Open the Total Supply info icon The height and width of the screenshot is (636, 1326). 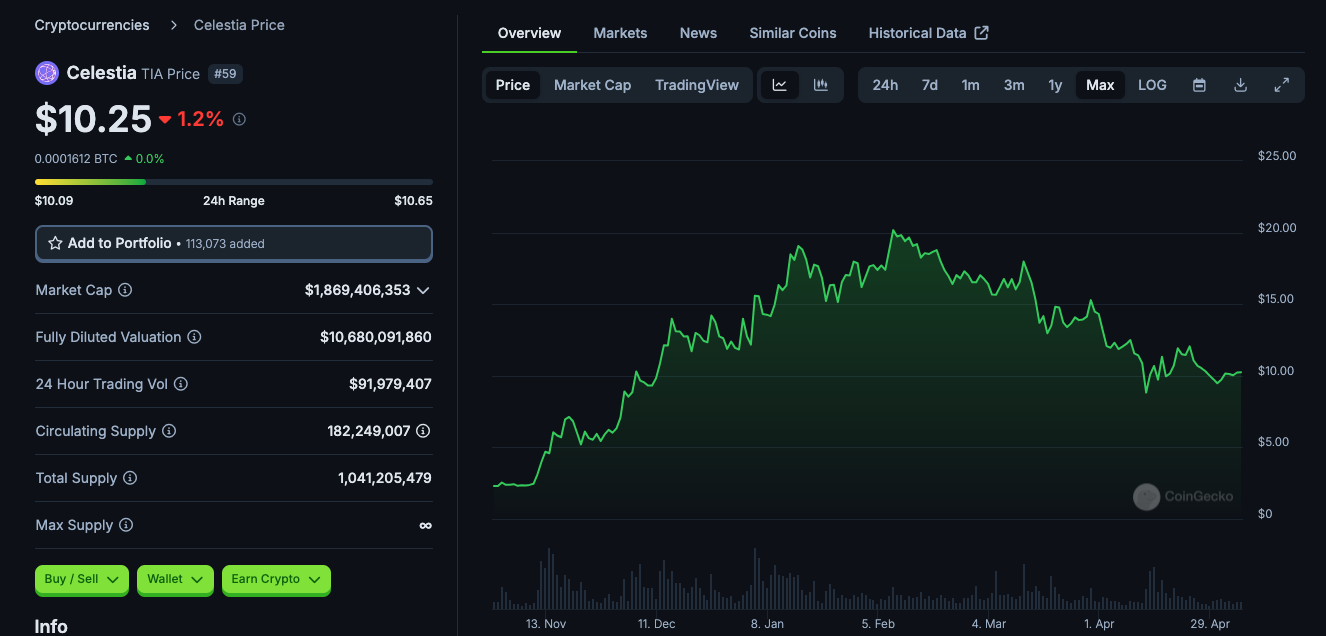point(130,478)
